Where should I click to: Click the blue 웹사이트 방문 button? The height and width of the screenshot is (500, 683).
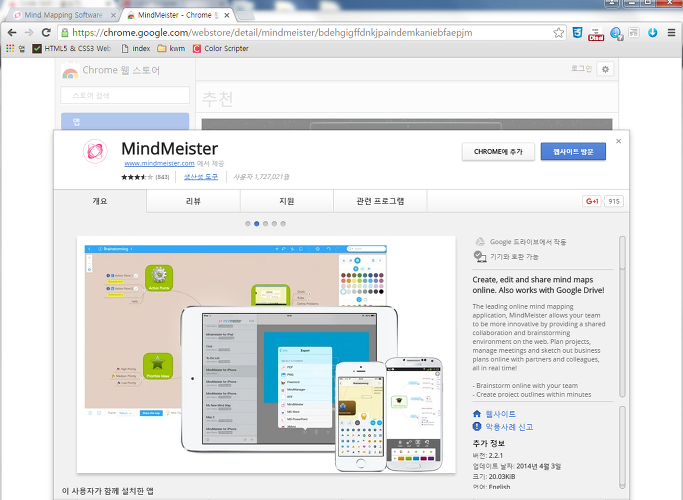coord(573,152)
